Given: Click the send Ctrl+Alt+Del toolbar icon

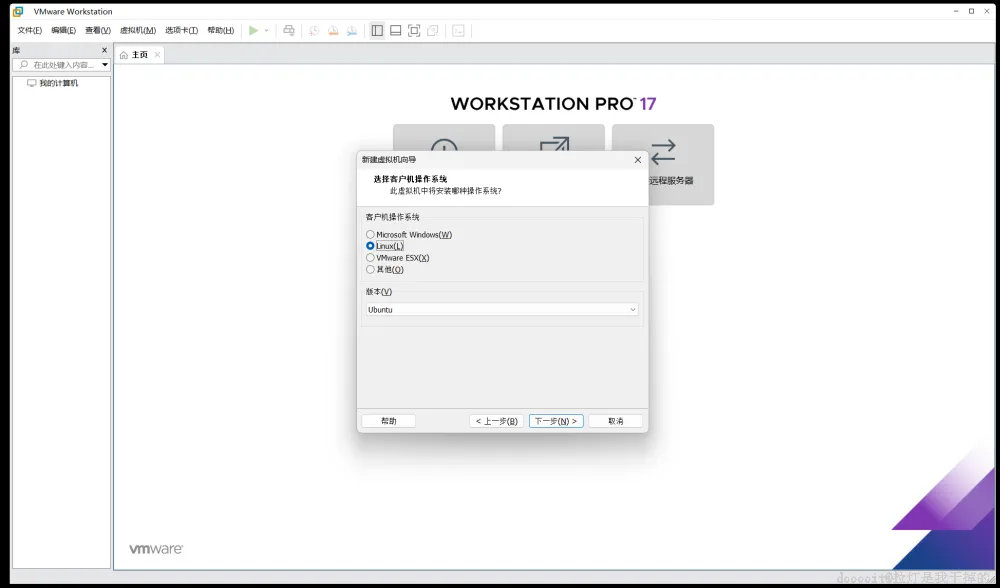Looking at the screenshot, I should coord(289,31).
